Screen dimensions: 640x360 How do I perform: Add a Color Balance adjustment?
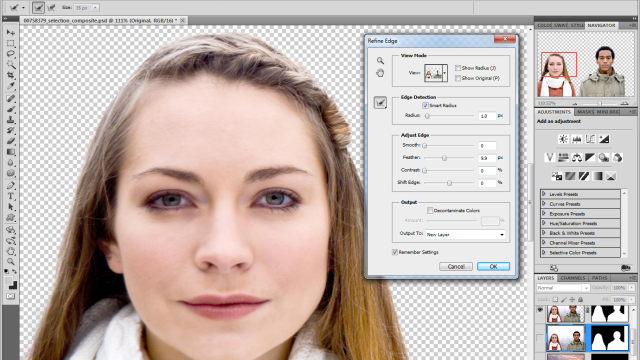click(577, 157)
